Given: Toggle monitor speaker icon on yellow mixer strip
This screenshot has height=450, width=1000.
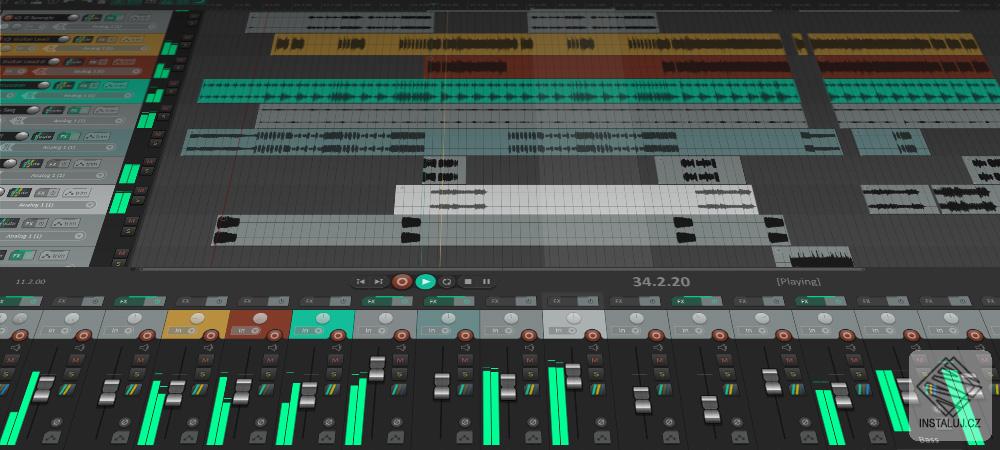Looking at the screenshot, I should [208, 348].
